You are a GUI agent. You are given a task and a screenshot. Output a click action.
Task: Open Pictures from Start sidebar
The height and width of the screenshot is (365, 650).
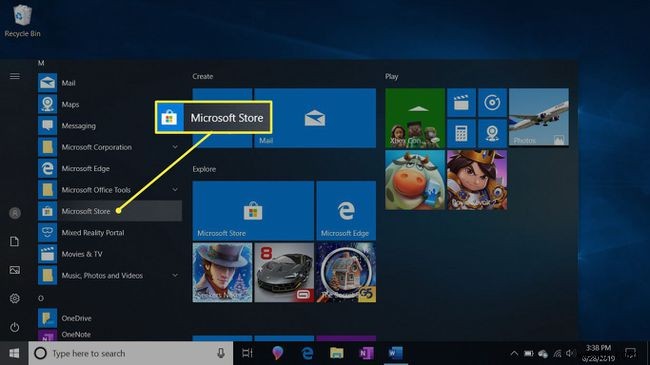[x=15, y=270]
